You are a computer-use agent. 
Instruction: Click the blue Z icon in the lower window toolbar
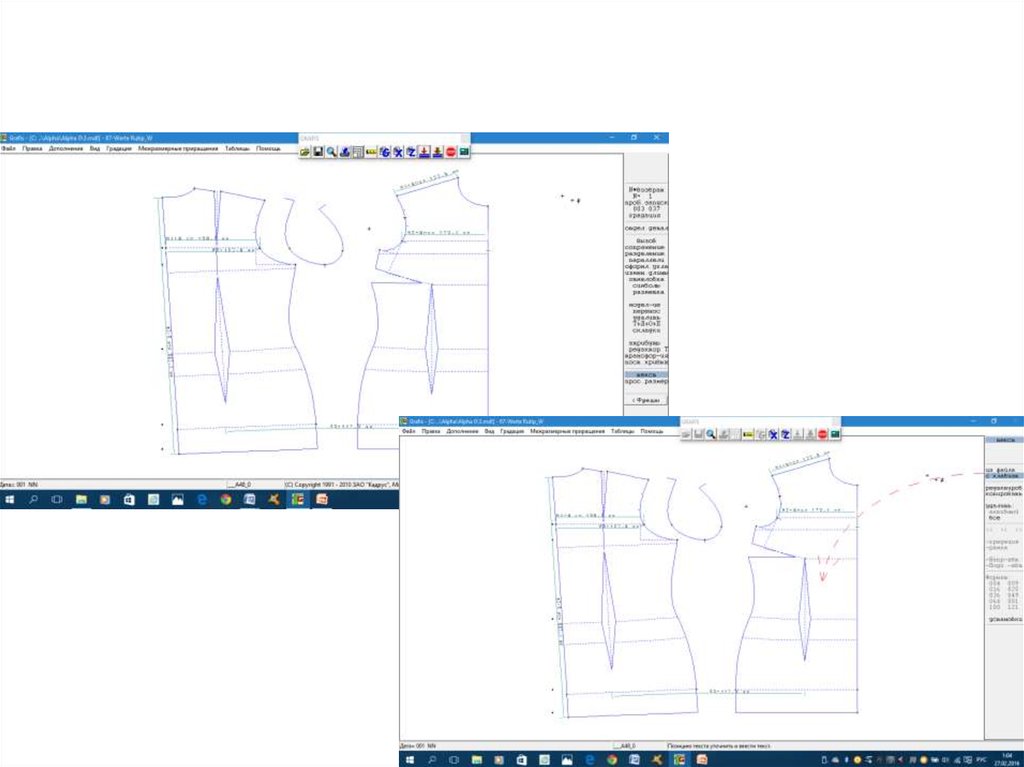pos(786,434)
